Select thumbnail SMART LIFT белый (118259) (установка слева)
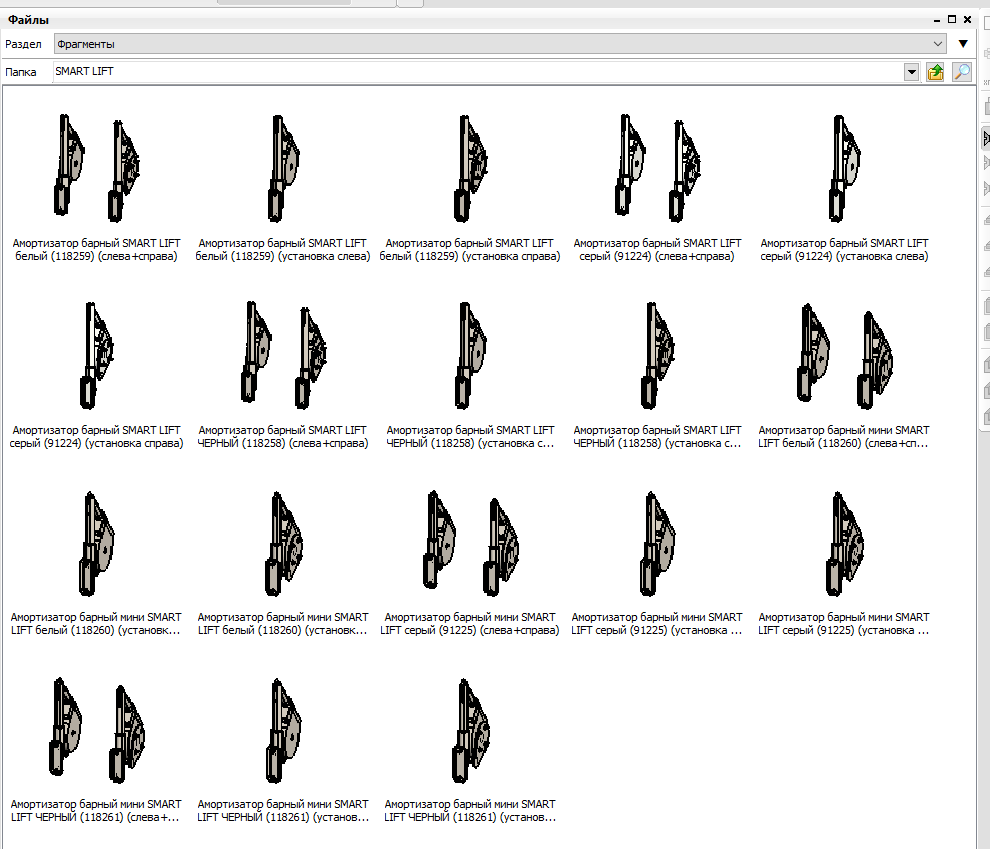 [283, 168]
